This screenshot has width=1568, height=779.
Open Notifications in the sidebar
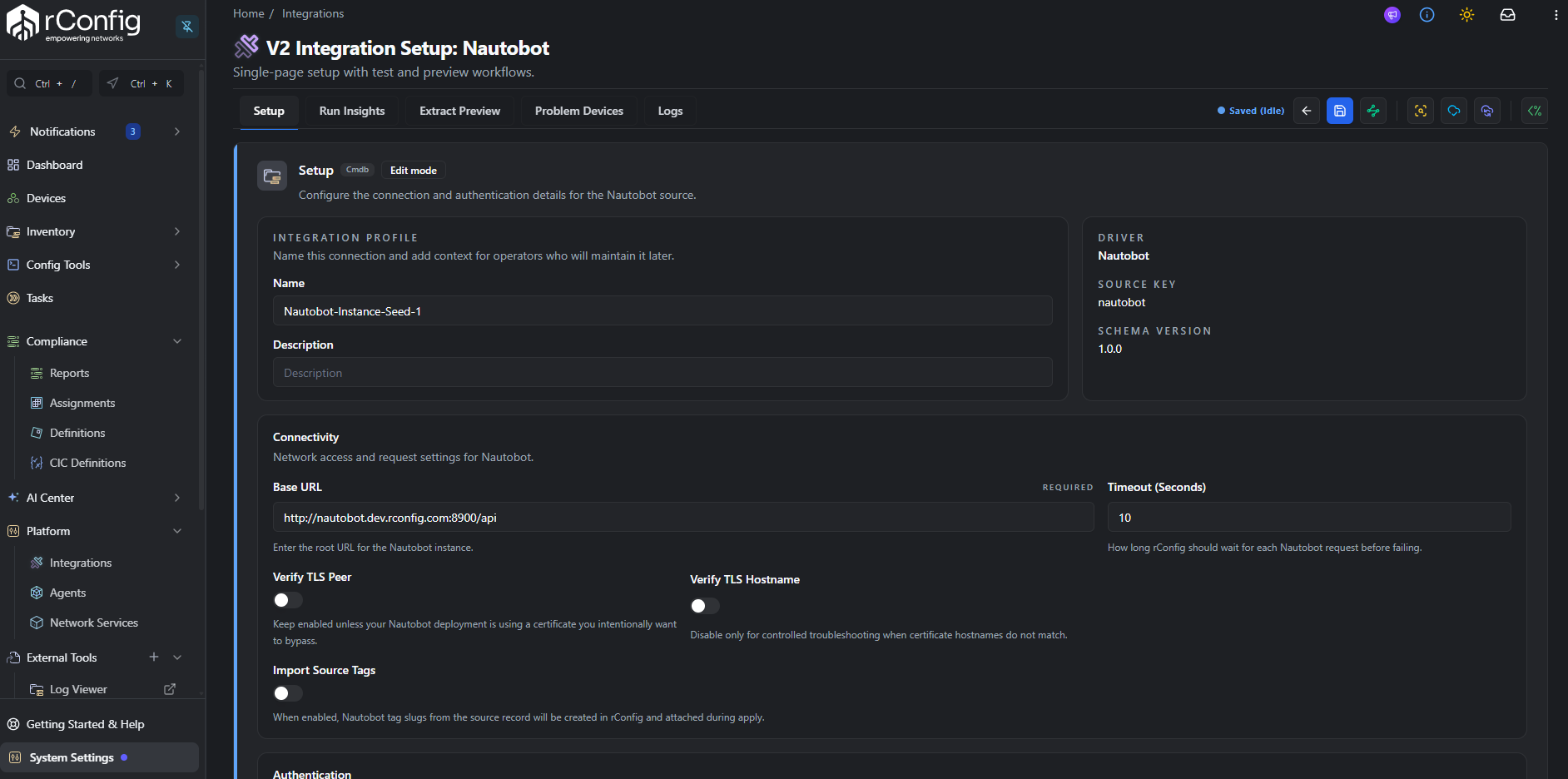click(62, 131)
